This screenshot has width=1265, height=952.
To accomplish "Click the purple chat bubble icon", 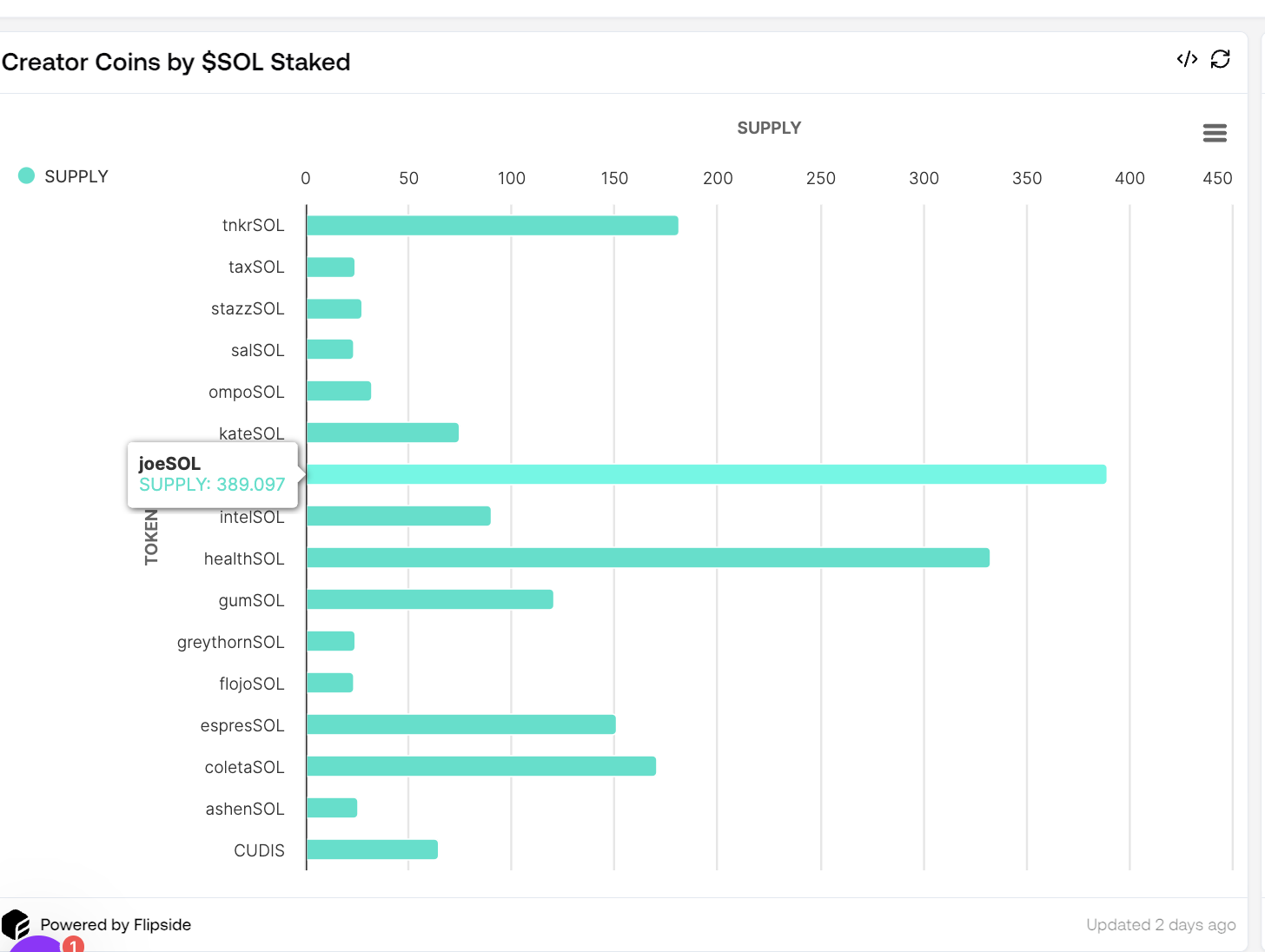I will [x=35, y=945].
